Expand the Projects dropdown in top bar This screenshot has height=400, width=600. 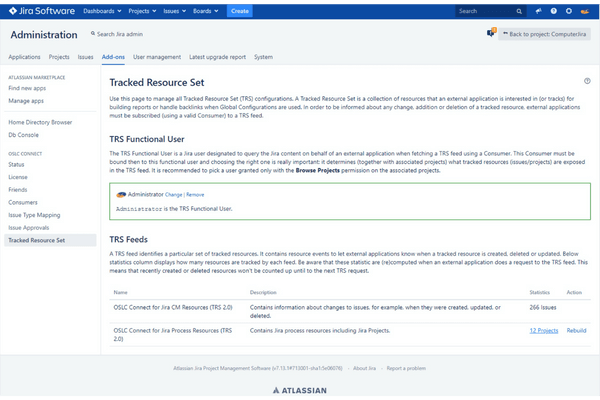[142, 11]
